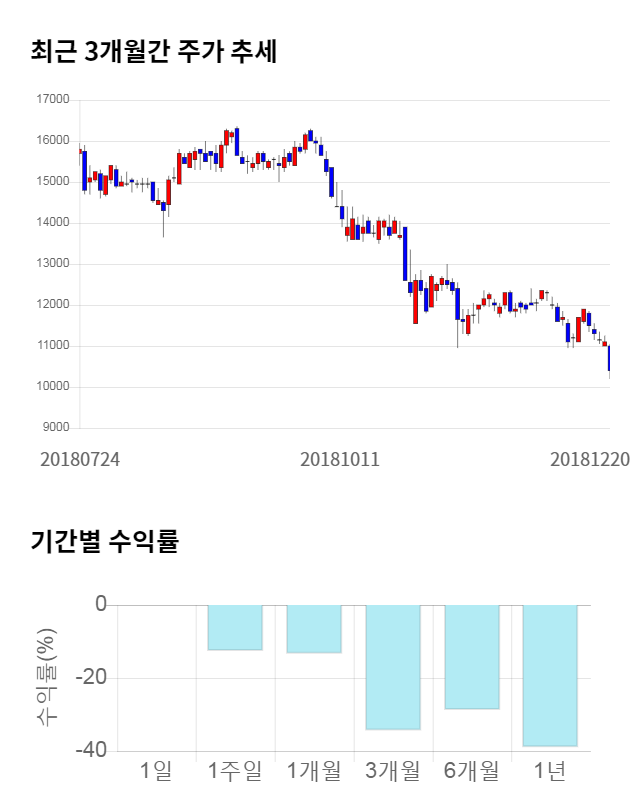
Task: Select the 1년 period label
Action: coord(550,771)
